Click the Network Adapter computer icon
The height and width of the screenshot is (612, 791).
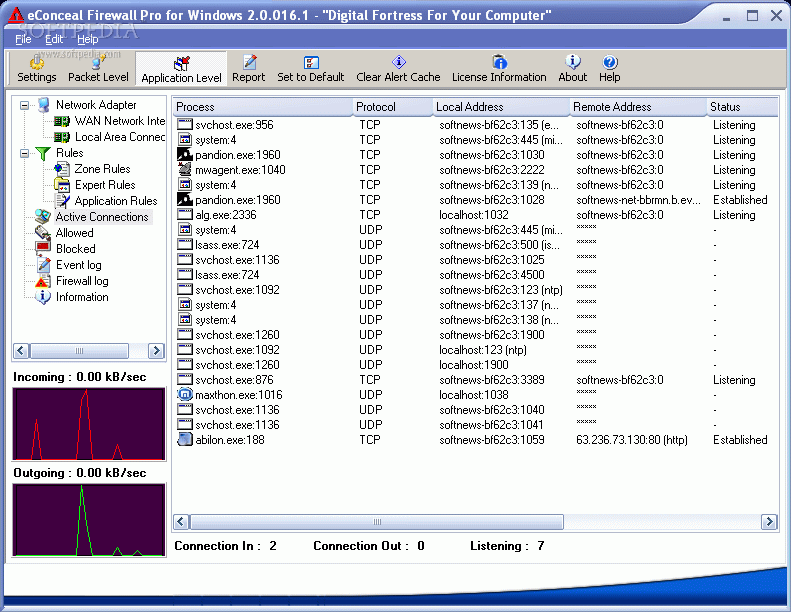(44, 105)
